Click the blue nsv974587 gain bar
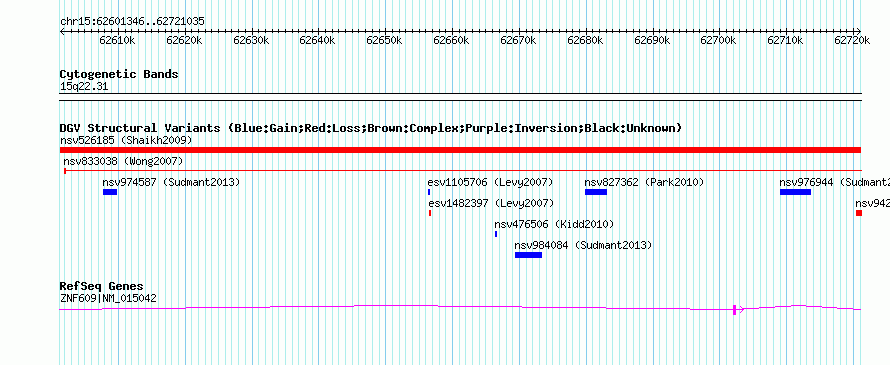The image size is (890, 365). click(x=110, y=192)
